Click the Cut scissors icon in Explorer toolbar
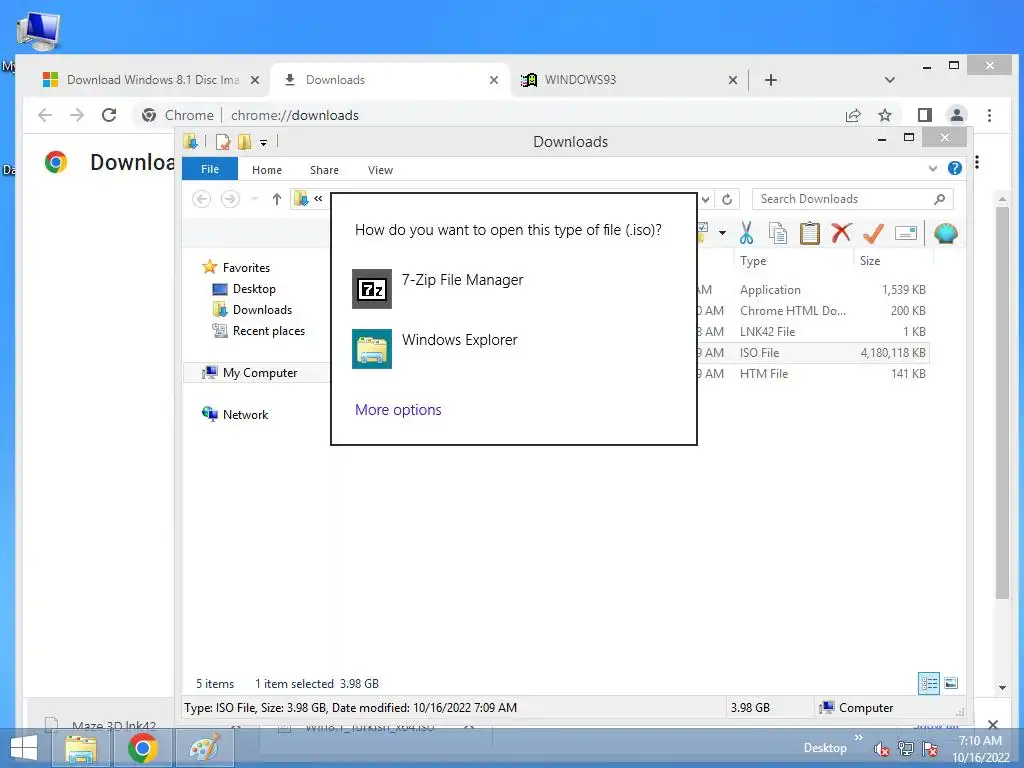This screenshot has width=1024, height=768. [746, 232]
